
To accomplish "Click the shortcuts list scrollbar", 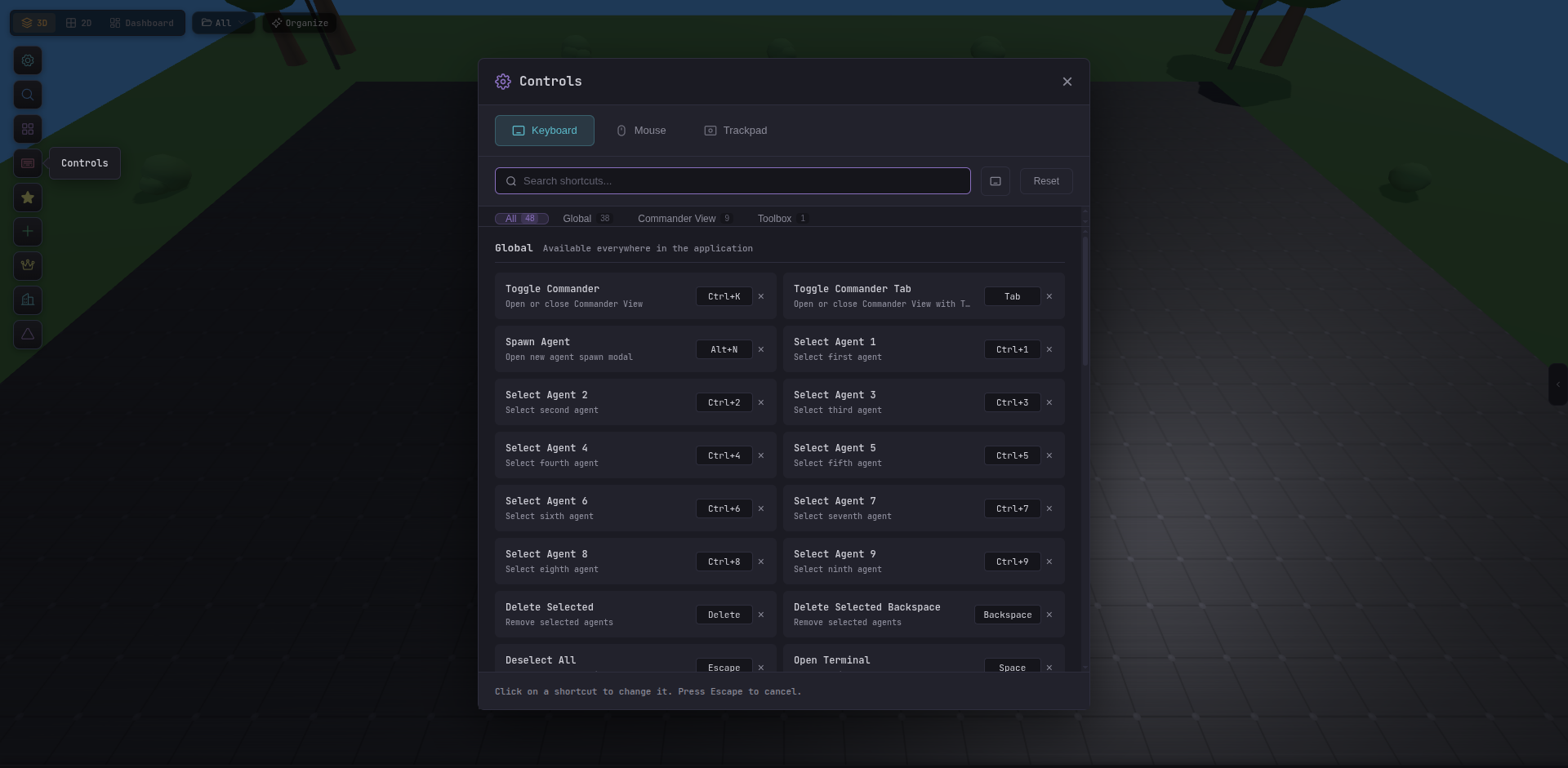I will (x=1085, y=300).
